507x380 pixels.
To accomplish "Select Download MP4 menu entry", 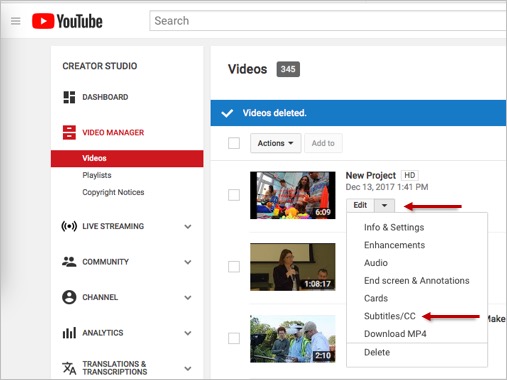I will point(395,334).
